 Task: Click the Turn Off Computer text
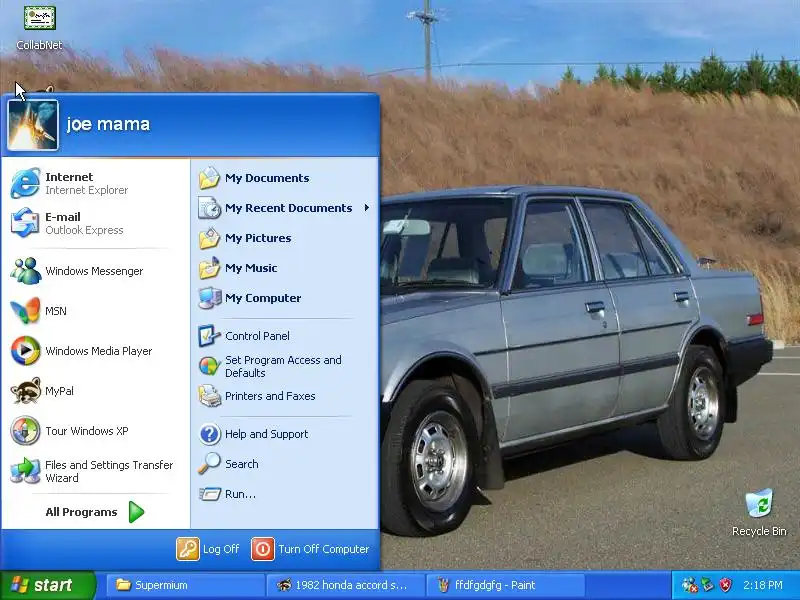coord(323,549)
